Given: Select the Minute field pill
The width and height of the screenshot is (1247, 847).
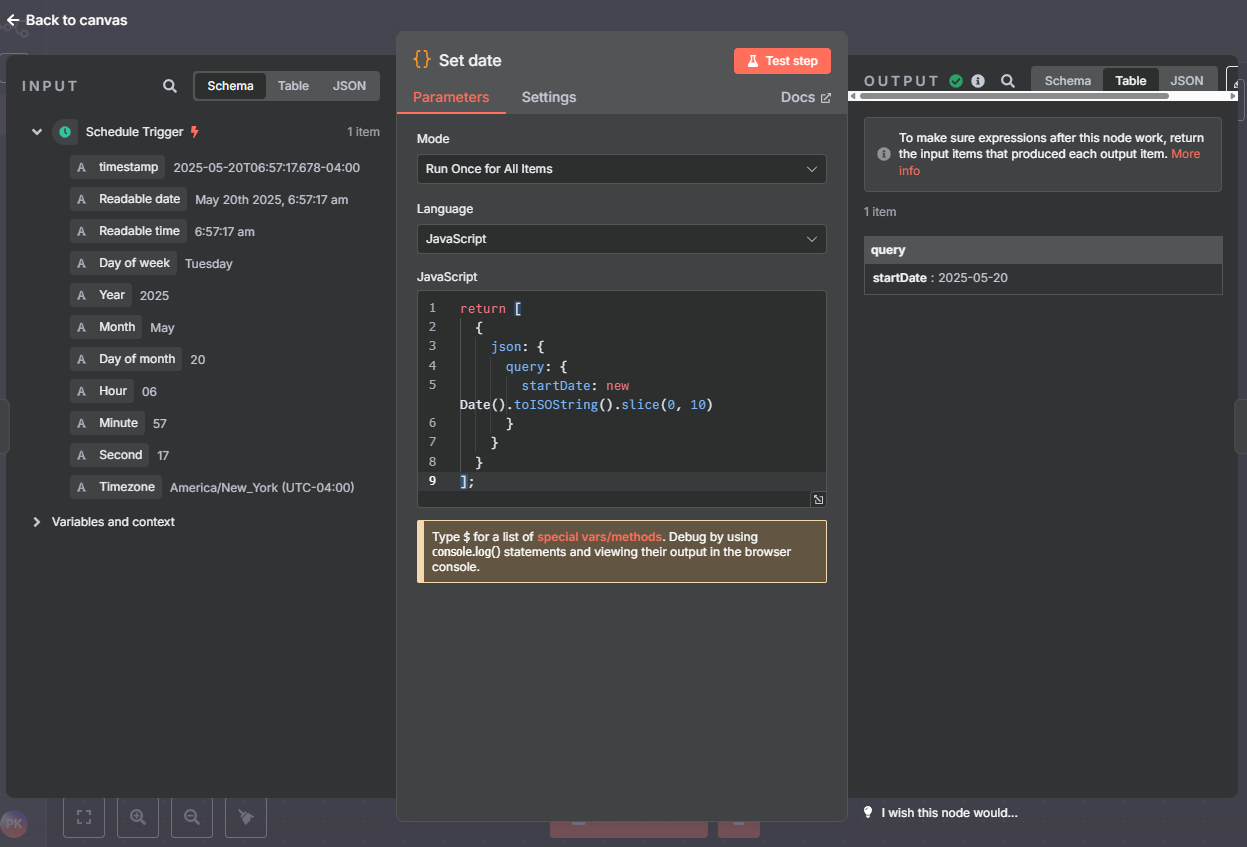Looking at the screenshot, I should [108, 423].
